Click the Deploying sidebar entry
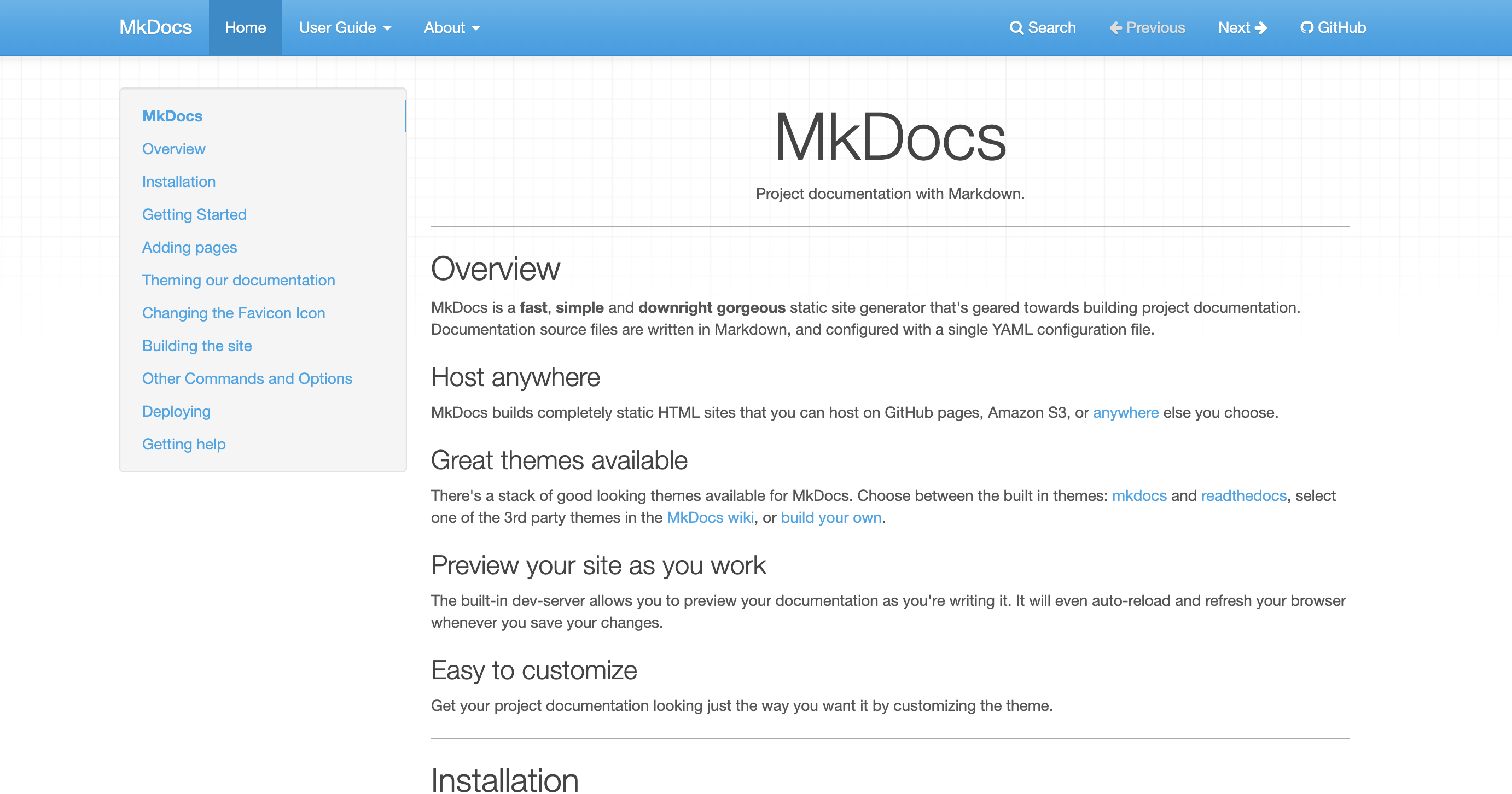This screenshot has width=1512, height=794. coord(176,412)
